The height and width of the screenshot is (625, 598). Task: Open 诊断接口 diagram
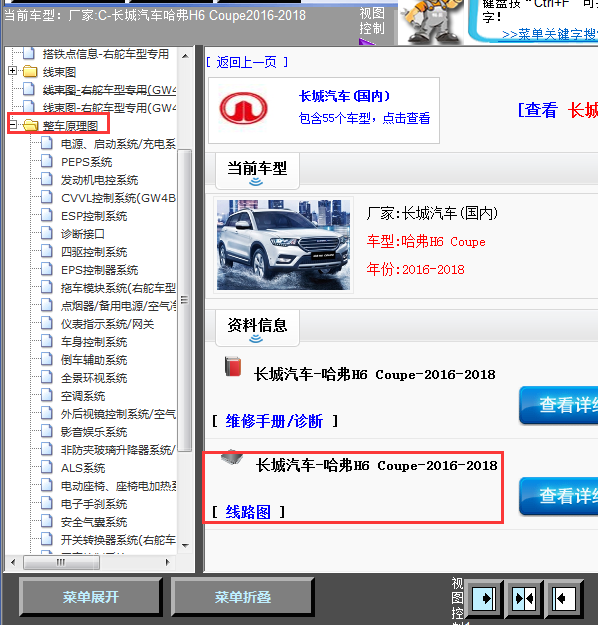83,234
